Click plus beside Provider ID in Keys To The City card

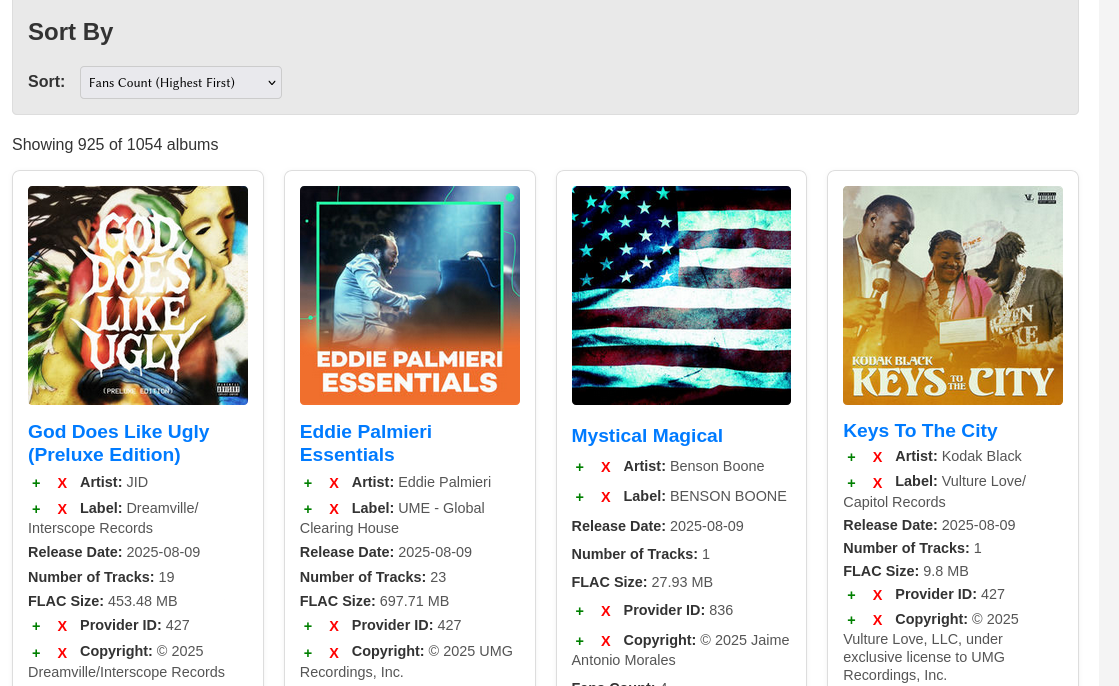click(x=851, y=595)
